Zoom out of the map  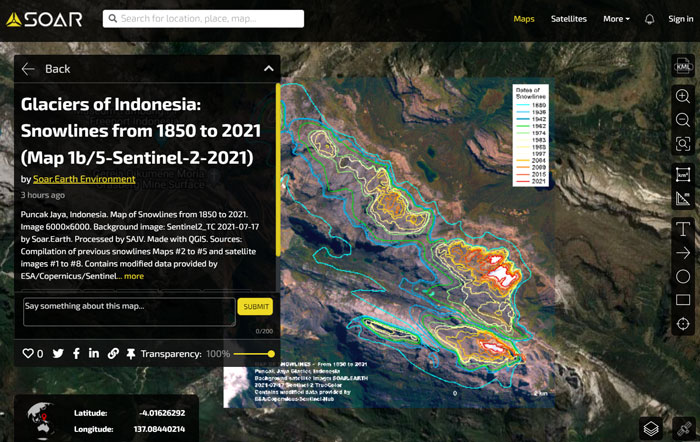[683, 120]
